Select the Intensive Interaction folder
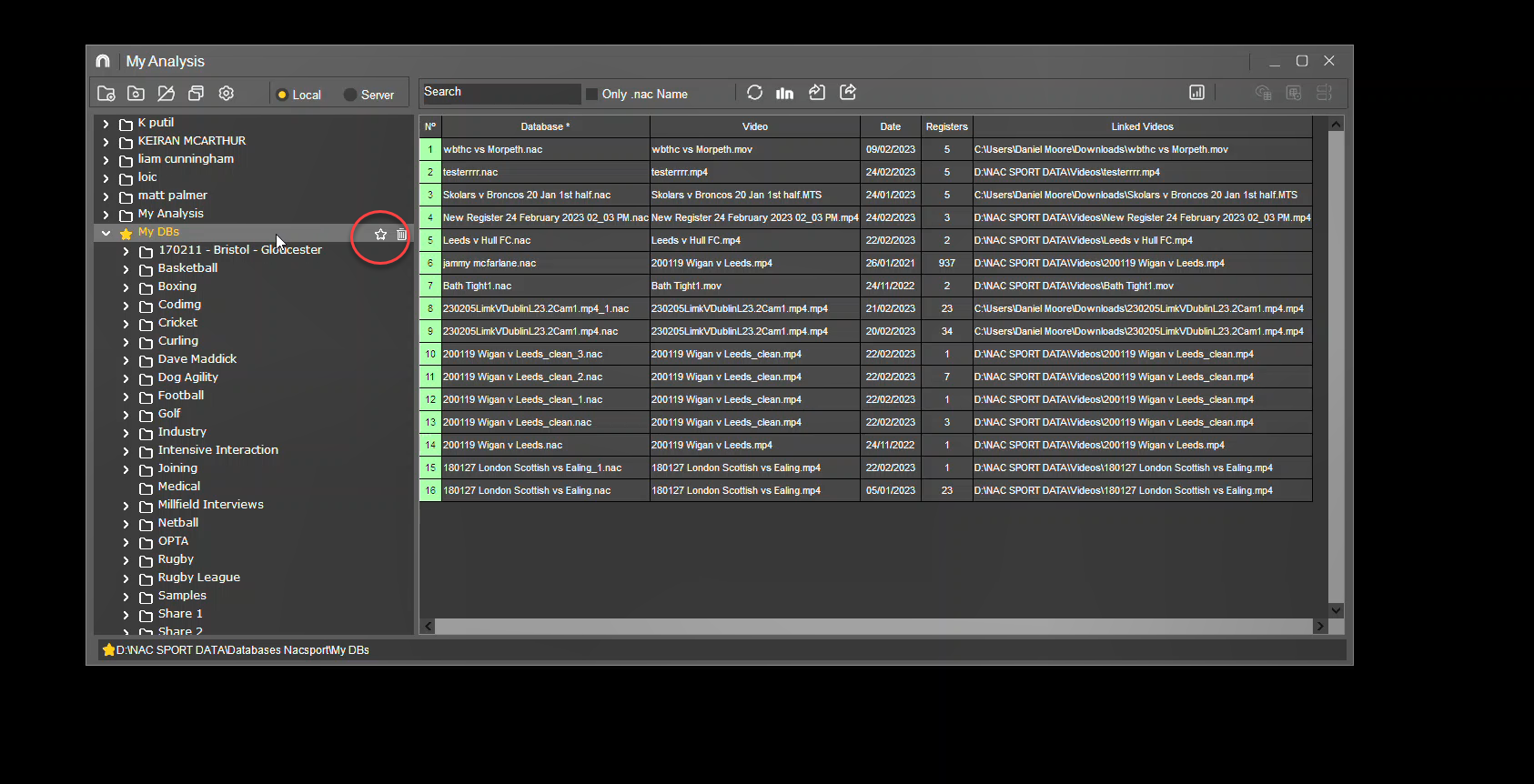 click(x=218, y=450)
